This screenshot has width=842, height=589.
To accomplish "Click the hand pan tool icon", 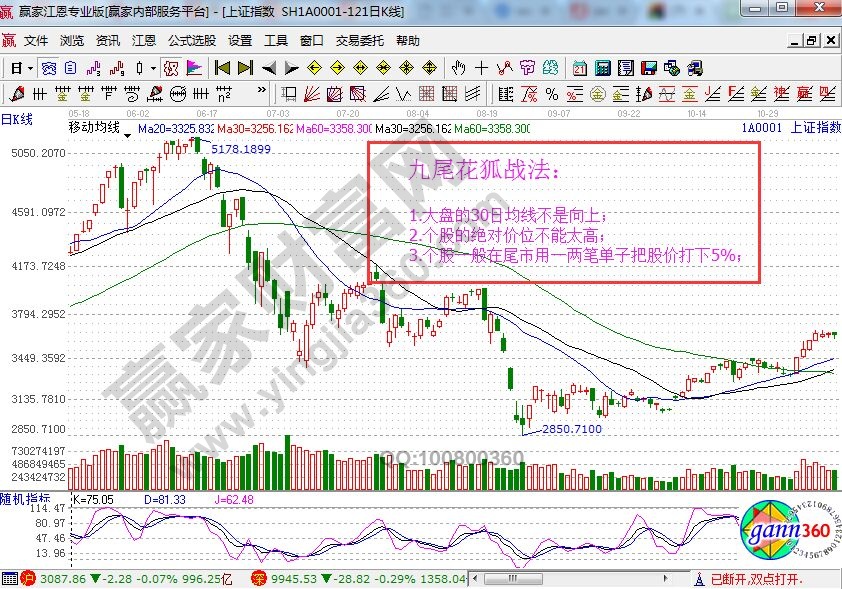I will click(x=459, y=69).
